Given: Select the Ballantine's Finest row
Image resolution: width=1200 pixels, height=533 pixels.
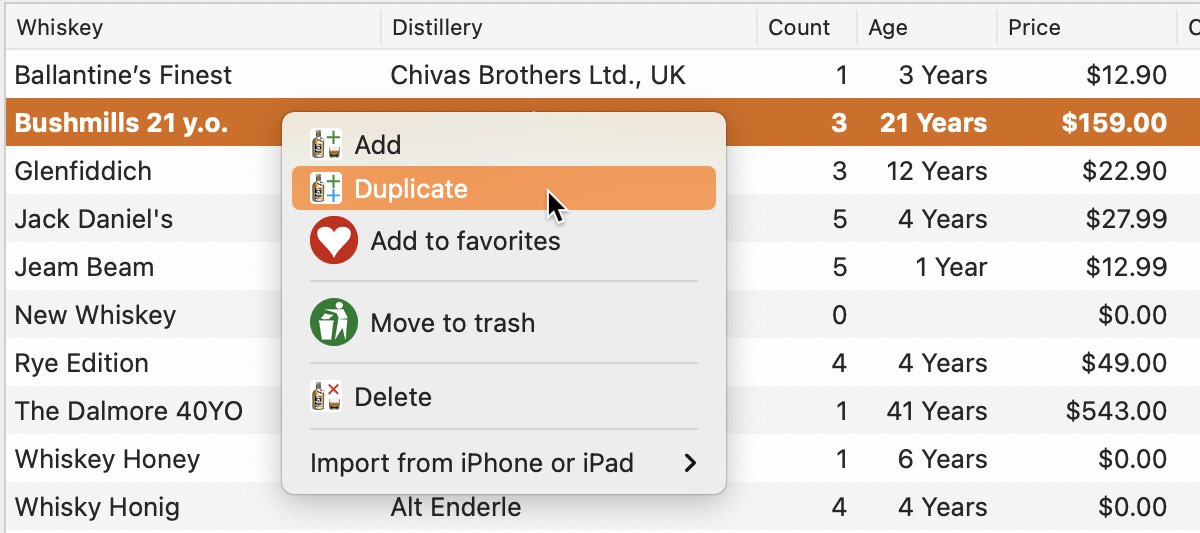Looking at the screenshot, I should pyautogui.click(x=600, y=75).
